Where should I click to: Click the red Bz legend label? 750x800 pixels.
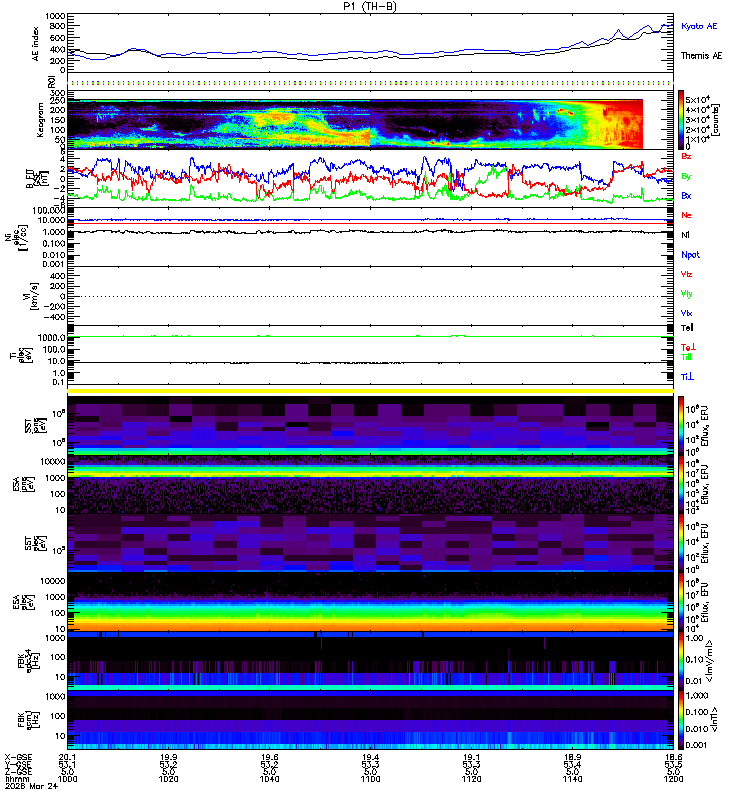click(x=686, y=156)
